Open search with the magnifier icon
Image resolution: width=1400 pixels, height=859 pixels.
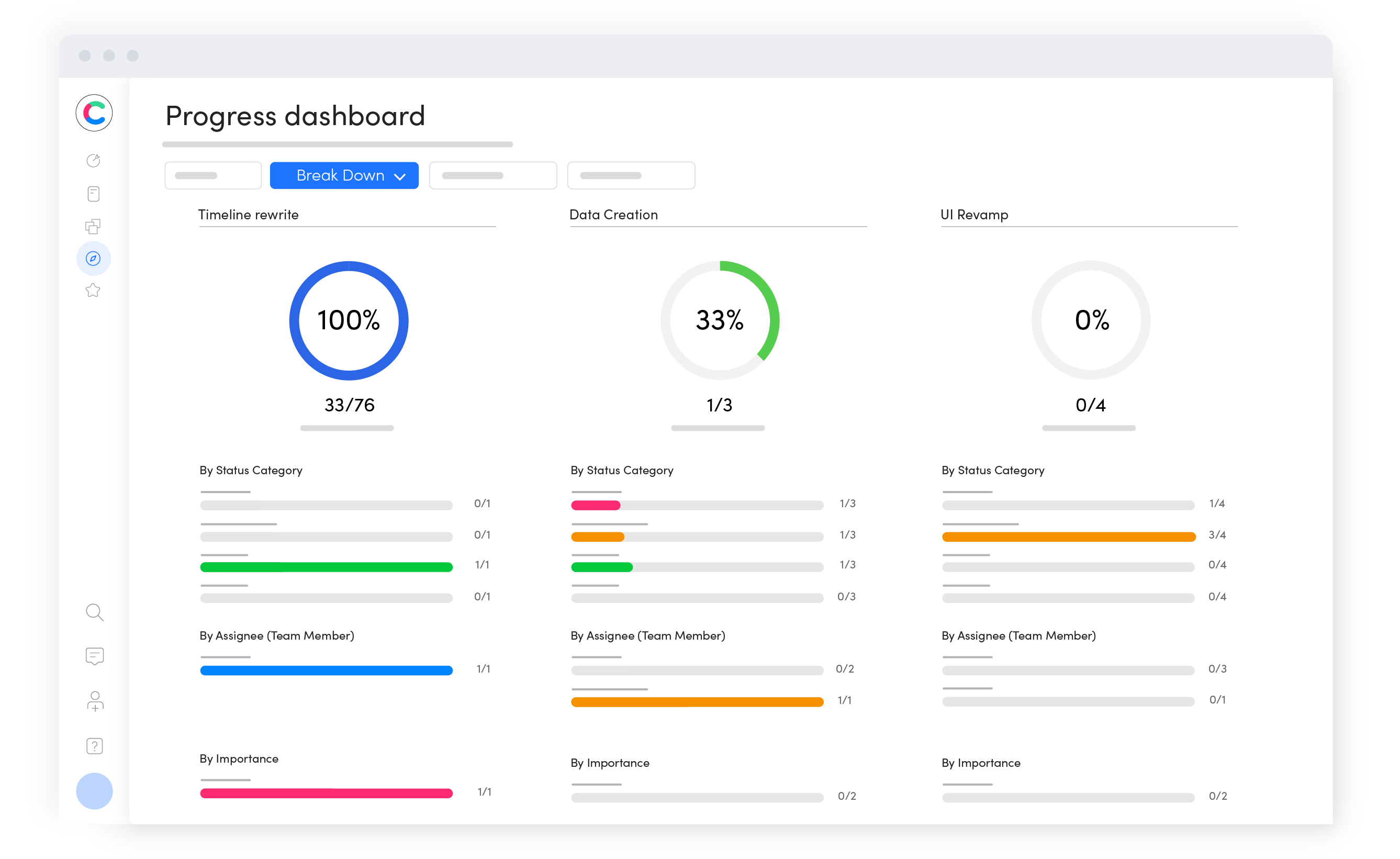click(x=94, y=612)
